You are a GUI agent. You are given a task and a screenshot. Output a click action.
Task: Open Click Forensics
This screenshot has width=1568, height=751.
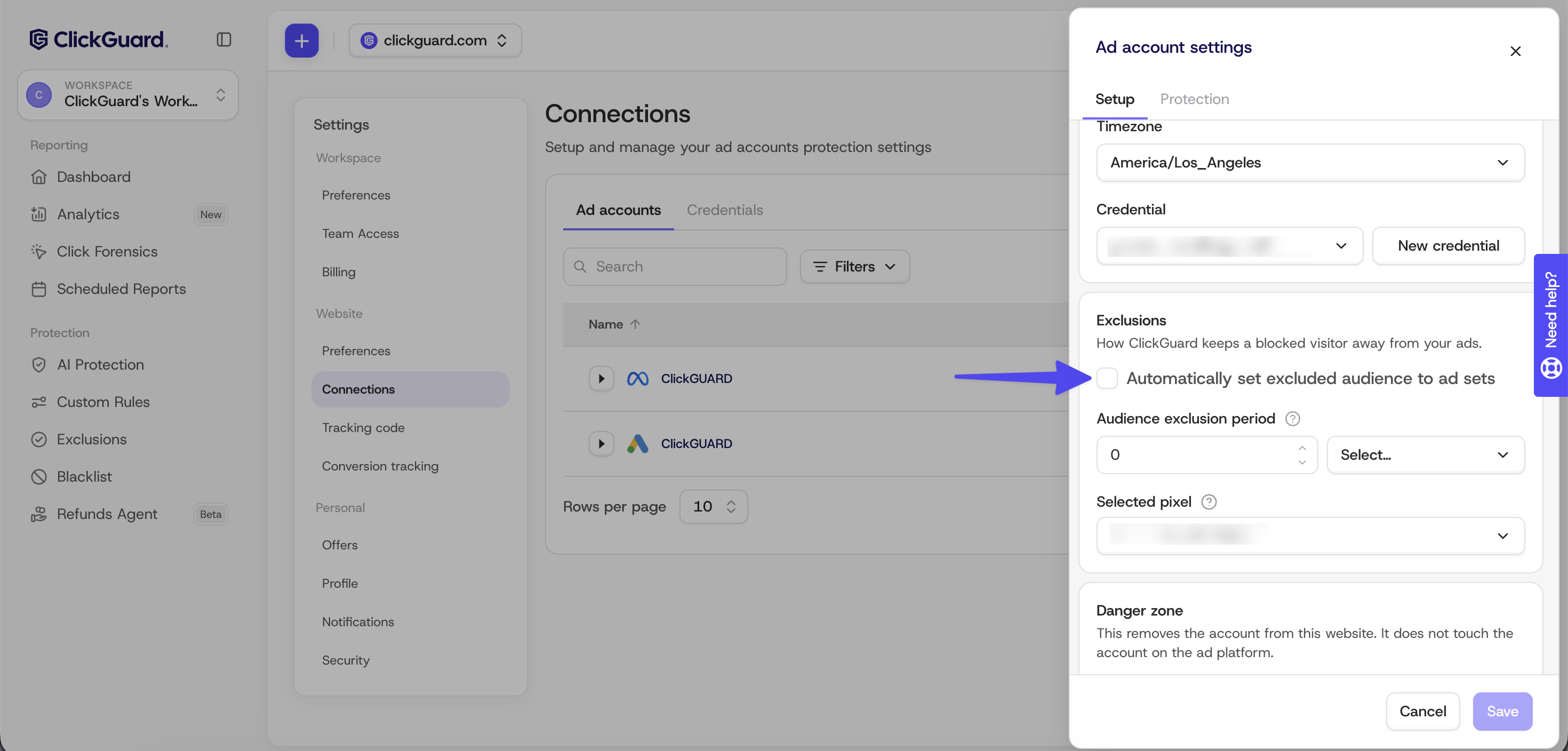click(x=107, y=251)
